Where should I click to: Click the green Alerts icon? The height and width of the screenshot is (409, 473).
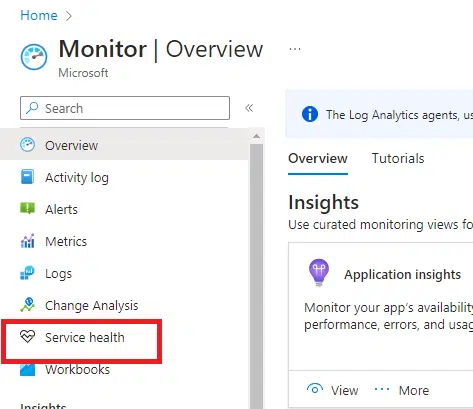27,209
